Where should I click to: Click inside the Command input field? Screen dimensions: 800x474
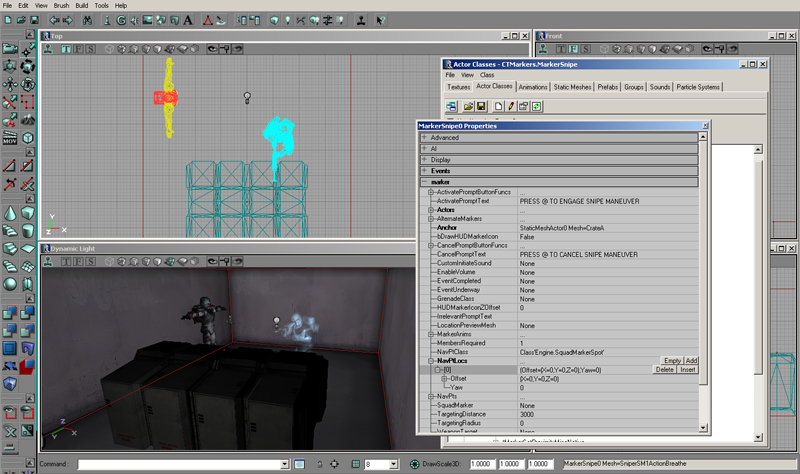[179, 464]
